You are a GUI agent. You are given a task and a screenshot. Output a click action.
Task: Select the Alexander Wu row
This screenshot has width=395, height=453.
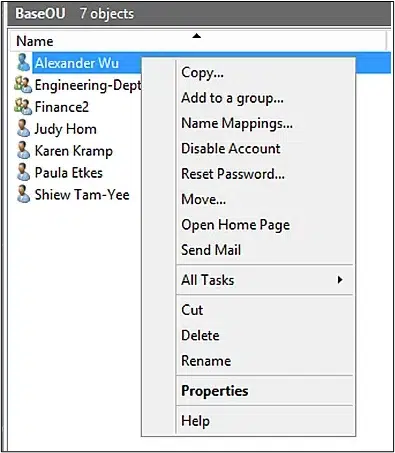[x=77, y=63]
